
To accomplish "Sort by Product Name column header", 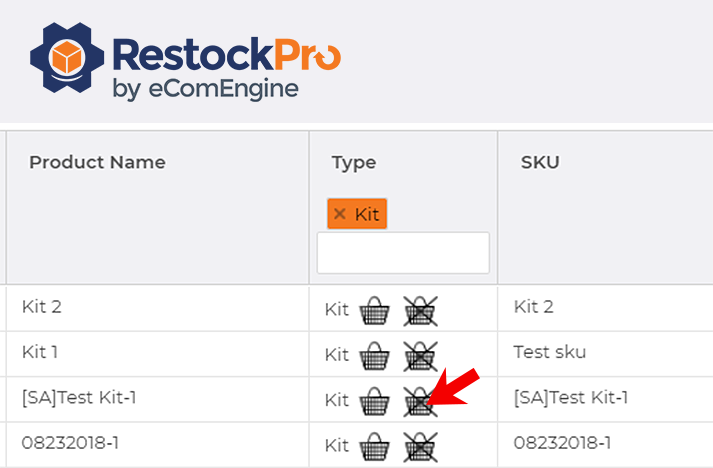I will [97, 162].
